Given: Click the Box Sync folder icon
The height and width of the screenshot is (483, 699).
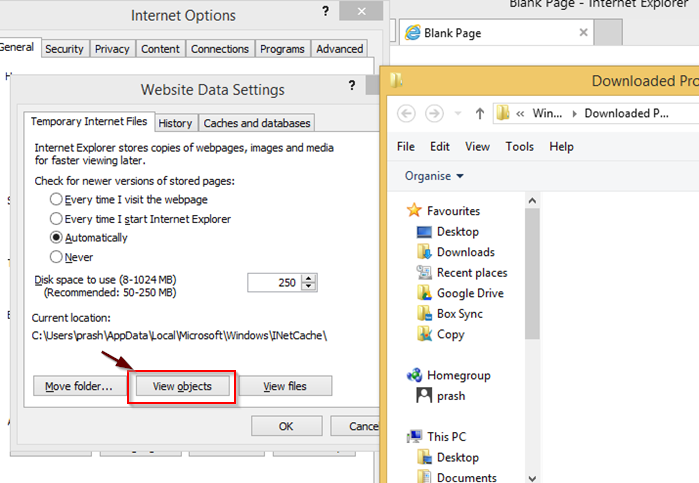Looking at the screenshot, I should point(424,314).
